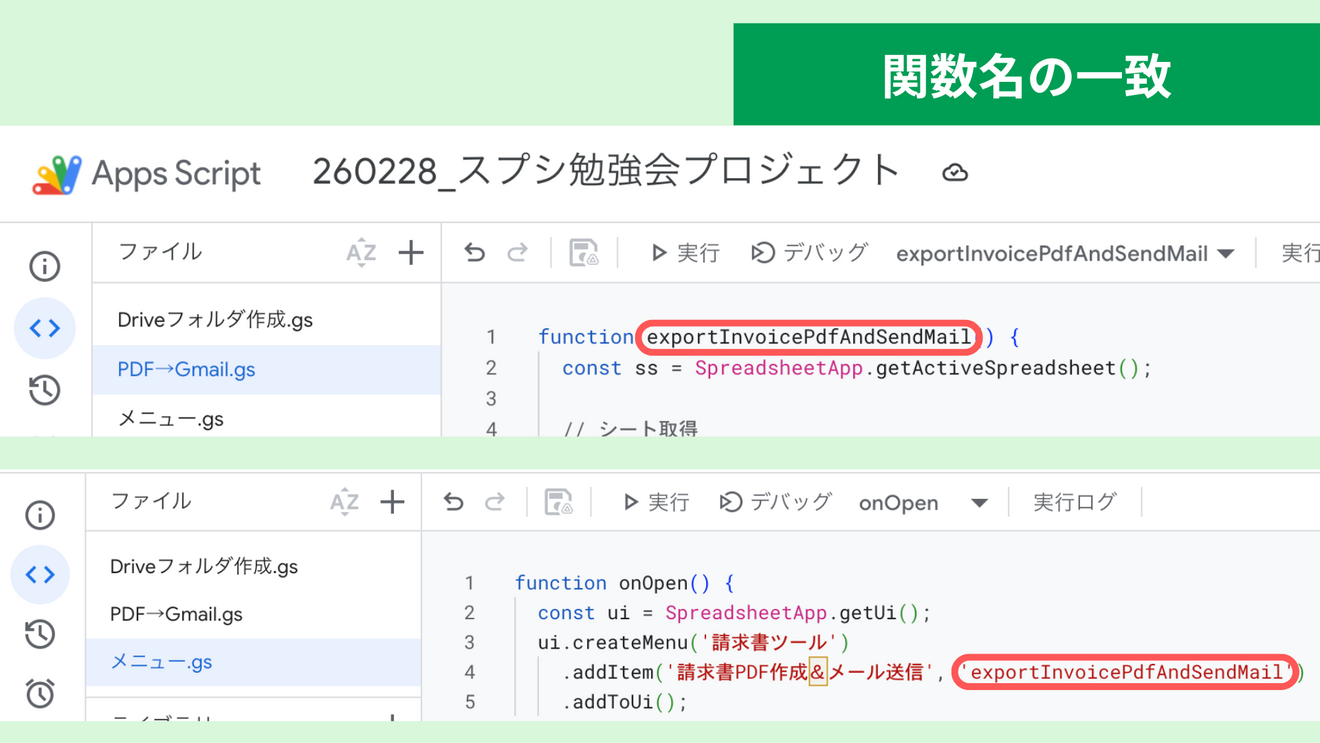Redo in the lower editor toolbar
The image size is (1320, 743).
click(x=495, y=502)
